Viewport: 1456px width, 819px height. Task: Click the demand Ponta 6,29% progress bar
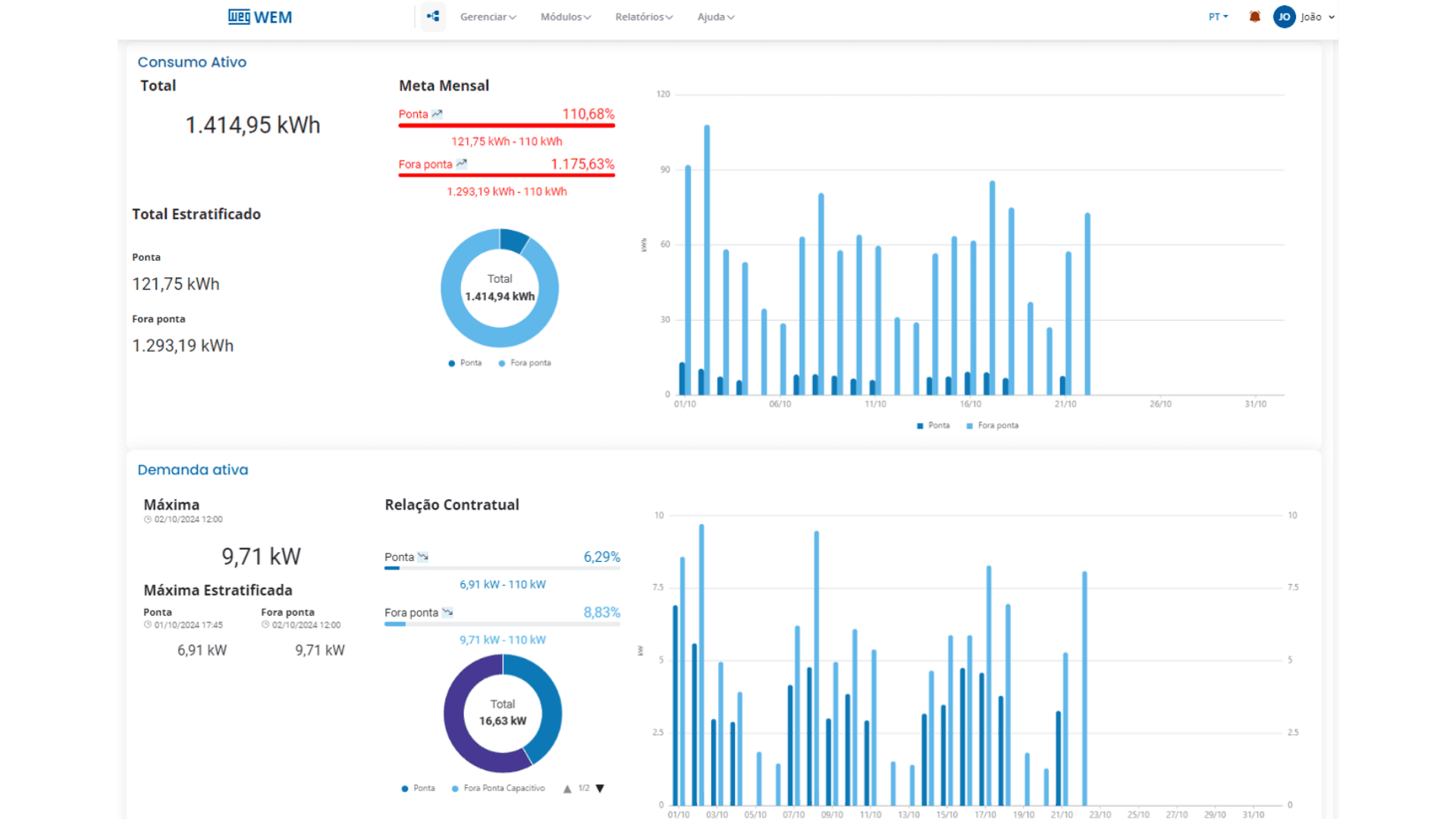tap(502, 568)
